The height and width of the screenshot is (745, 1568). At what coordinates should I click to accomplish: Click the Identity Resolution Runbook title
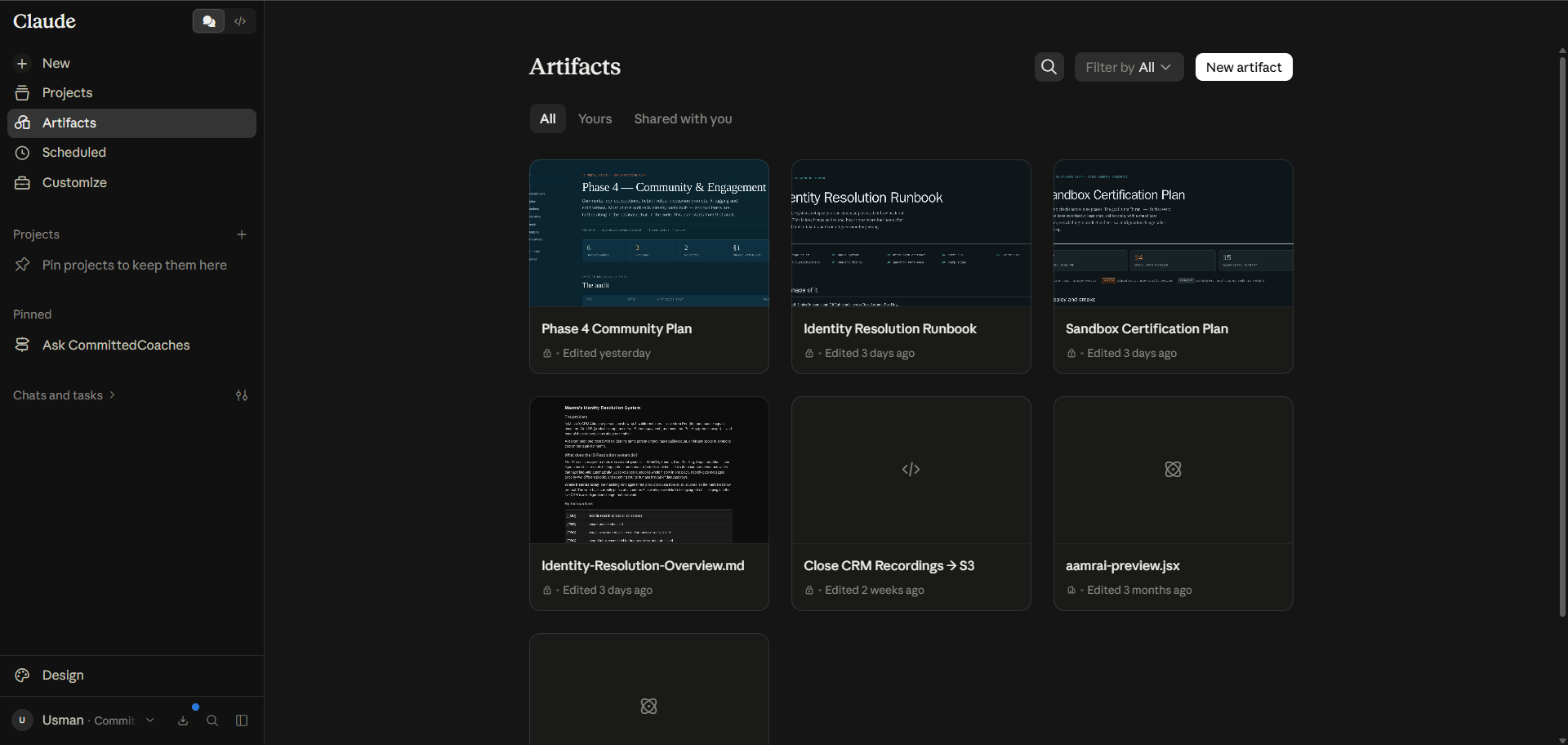(890, 328)
